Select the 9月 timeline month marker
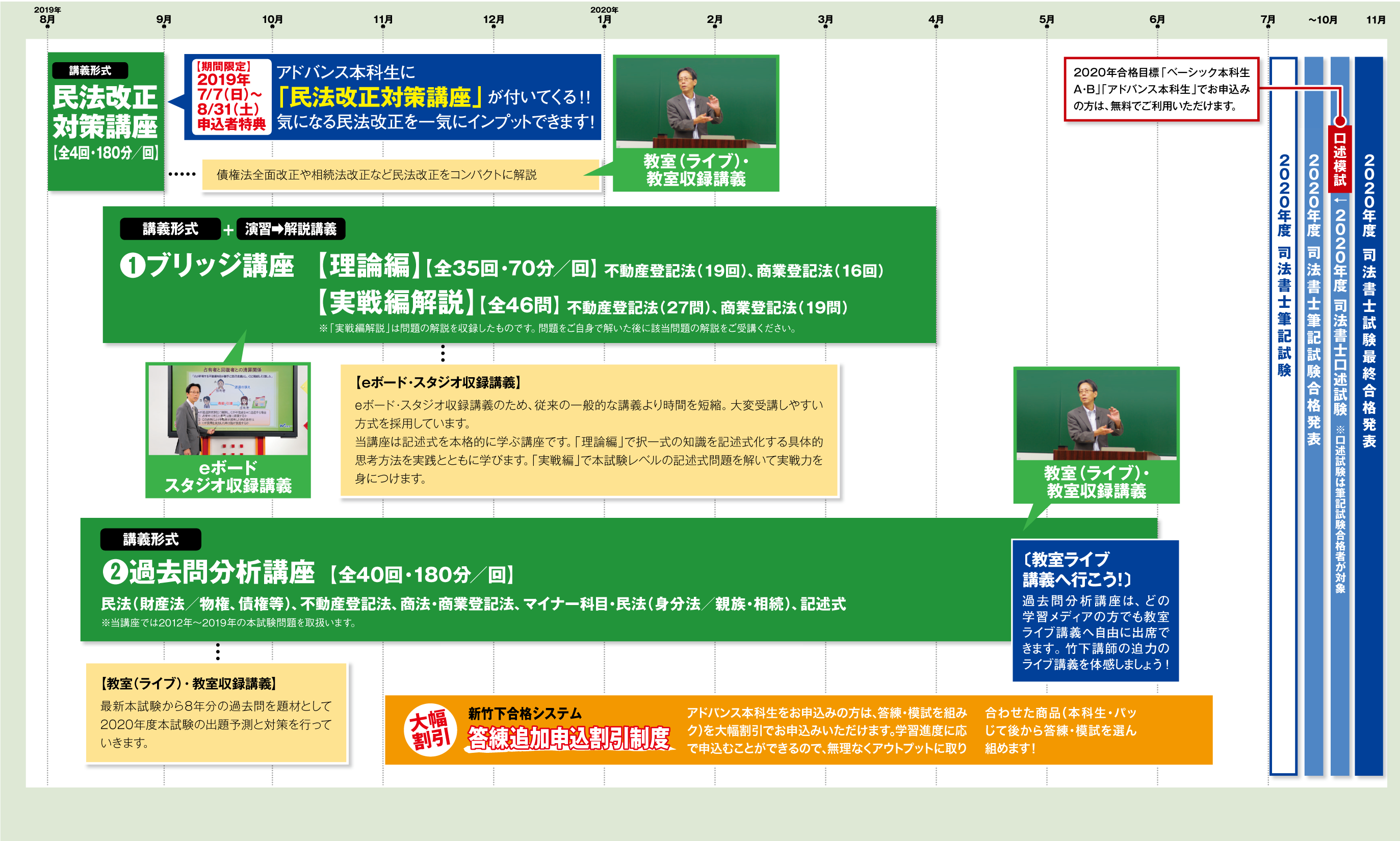1400x841 pixels. click(x=164, y=20)
